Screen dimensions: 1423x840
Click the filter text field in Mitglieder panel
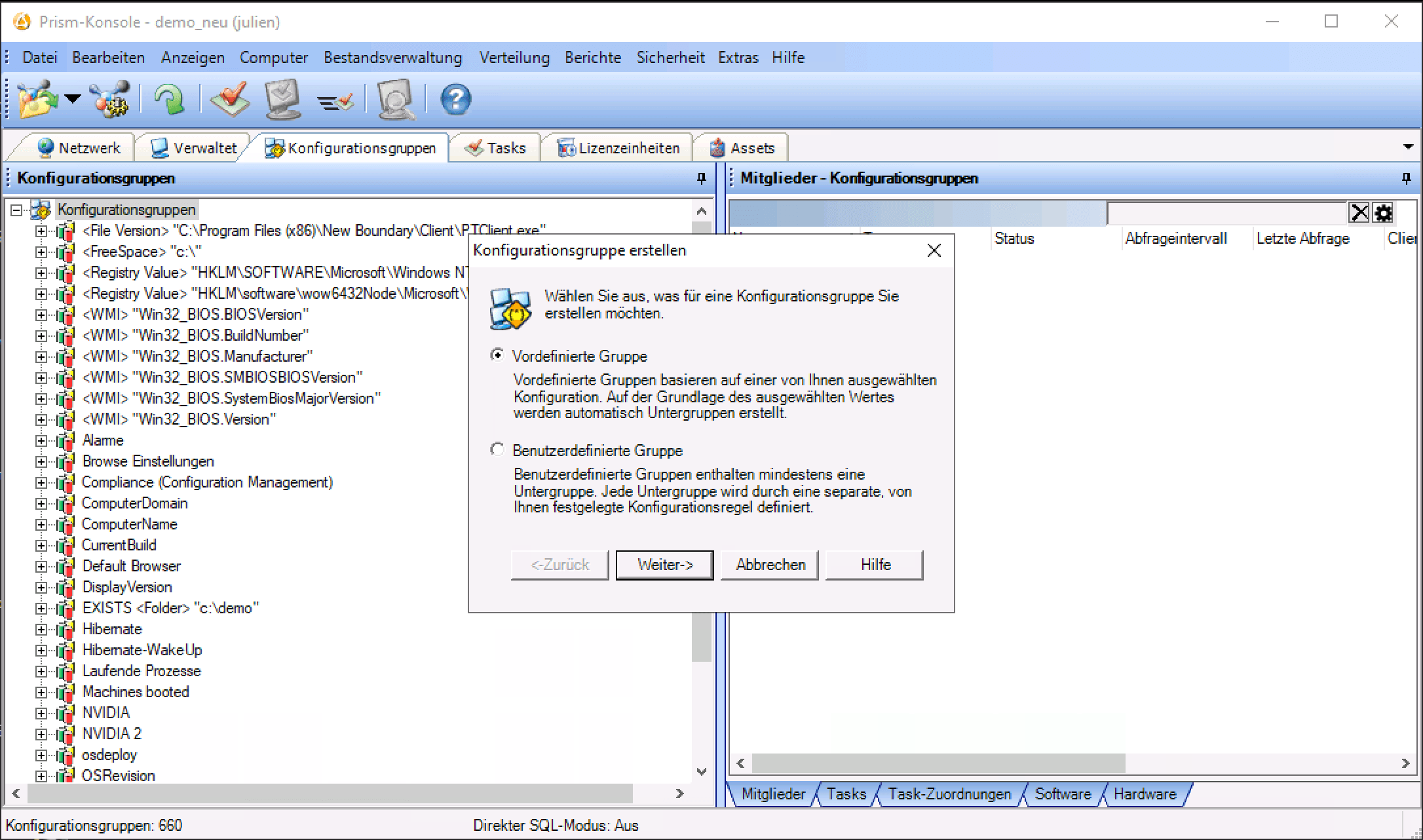point(1226,213)
